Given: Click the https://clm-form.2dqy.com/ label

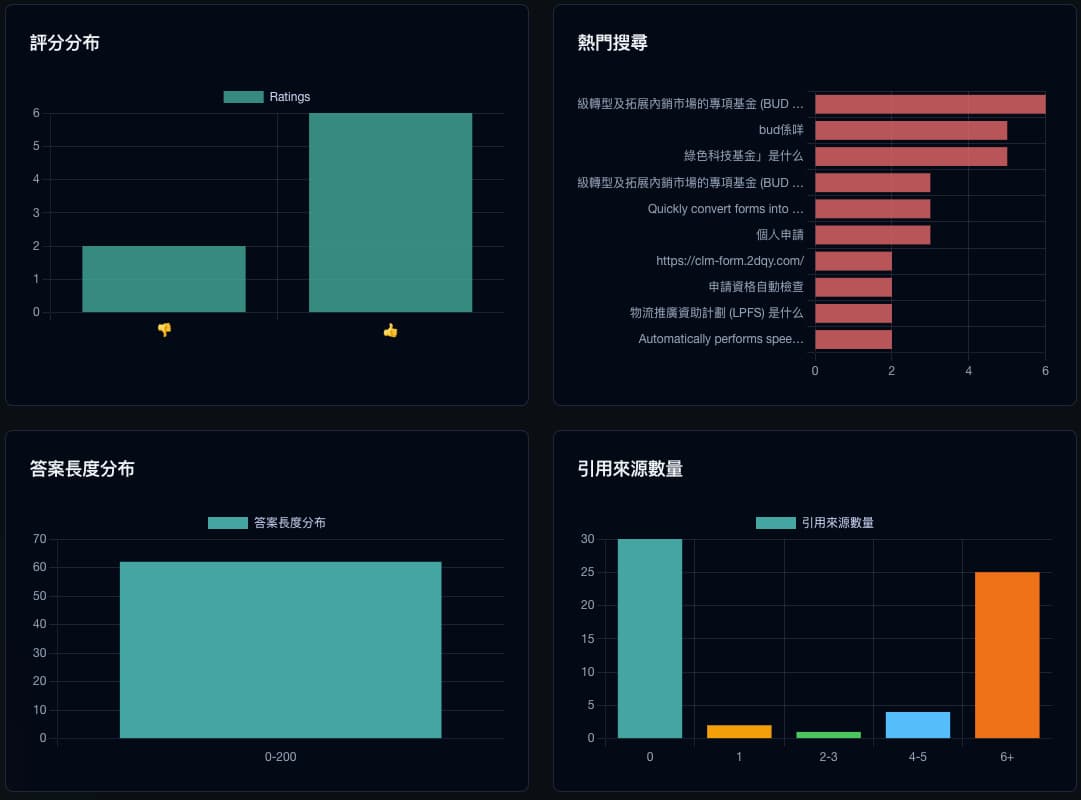Looking at the screenshot, I should [730, 261].
